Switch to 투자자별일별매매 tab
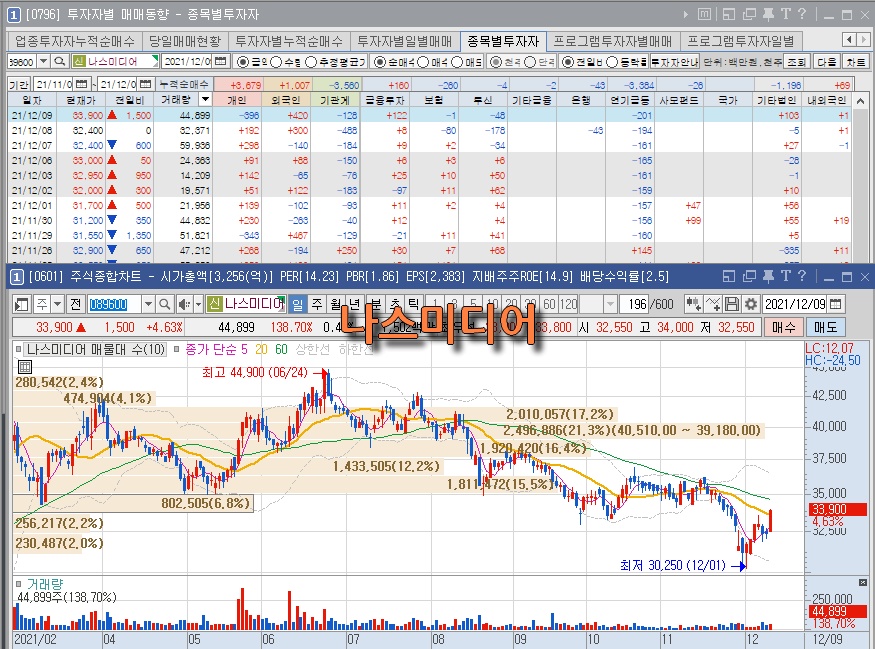Image resolution: width=875 pixels, height=649 pixels. pyautogui.click(x=405, y=41)
